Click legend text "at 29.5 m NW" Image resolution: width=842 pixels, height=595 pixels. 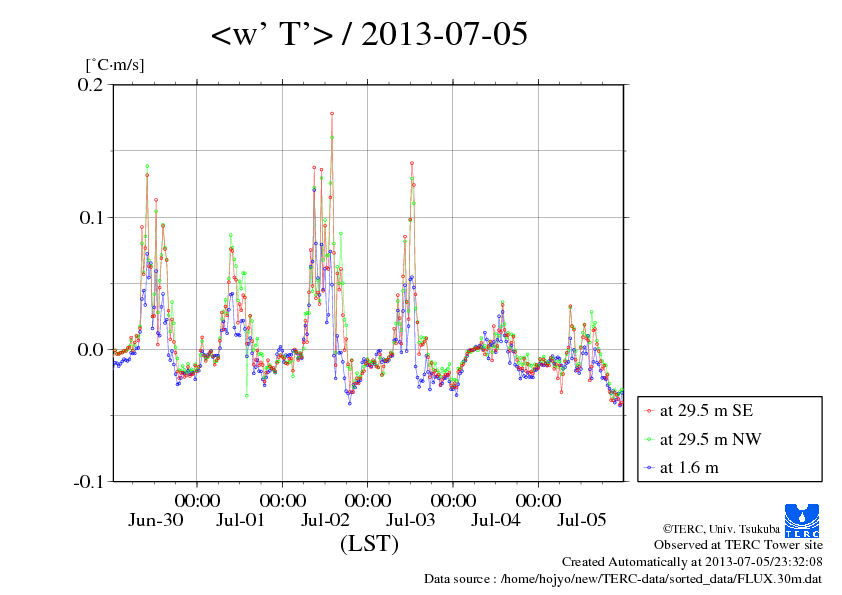pyautogui.click(x=710, y=439)
